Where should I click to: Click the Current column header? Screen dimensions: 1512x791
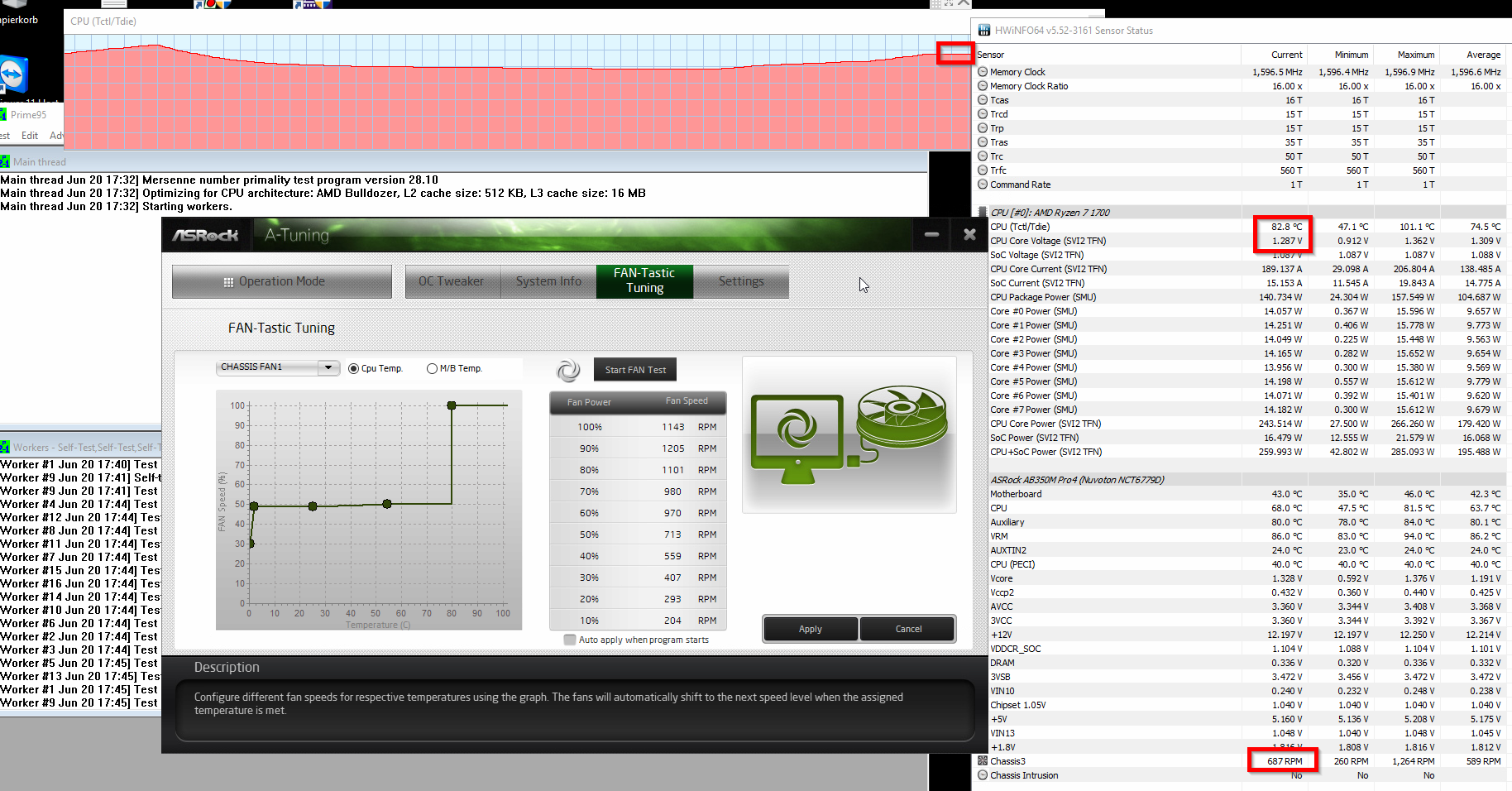click(1274, 55)
